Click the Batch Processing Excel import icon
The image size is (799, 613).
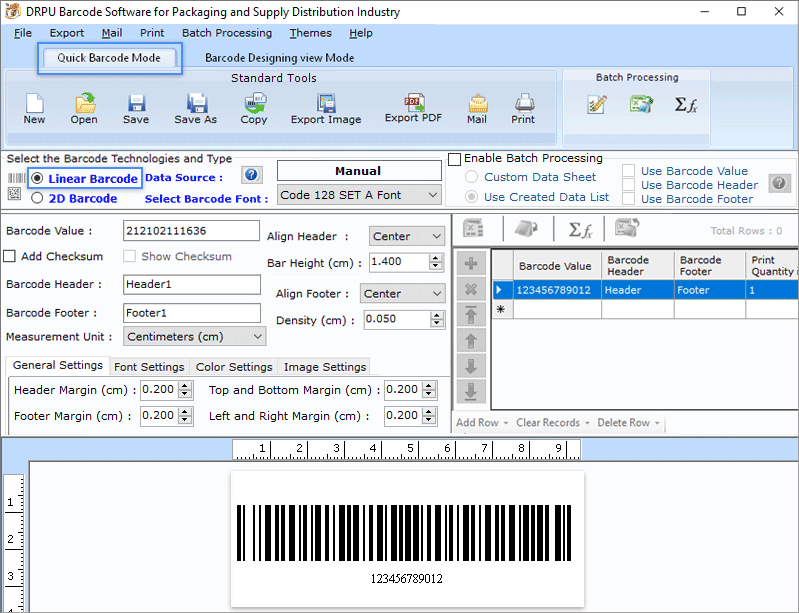(x=641, y=104)
